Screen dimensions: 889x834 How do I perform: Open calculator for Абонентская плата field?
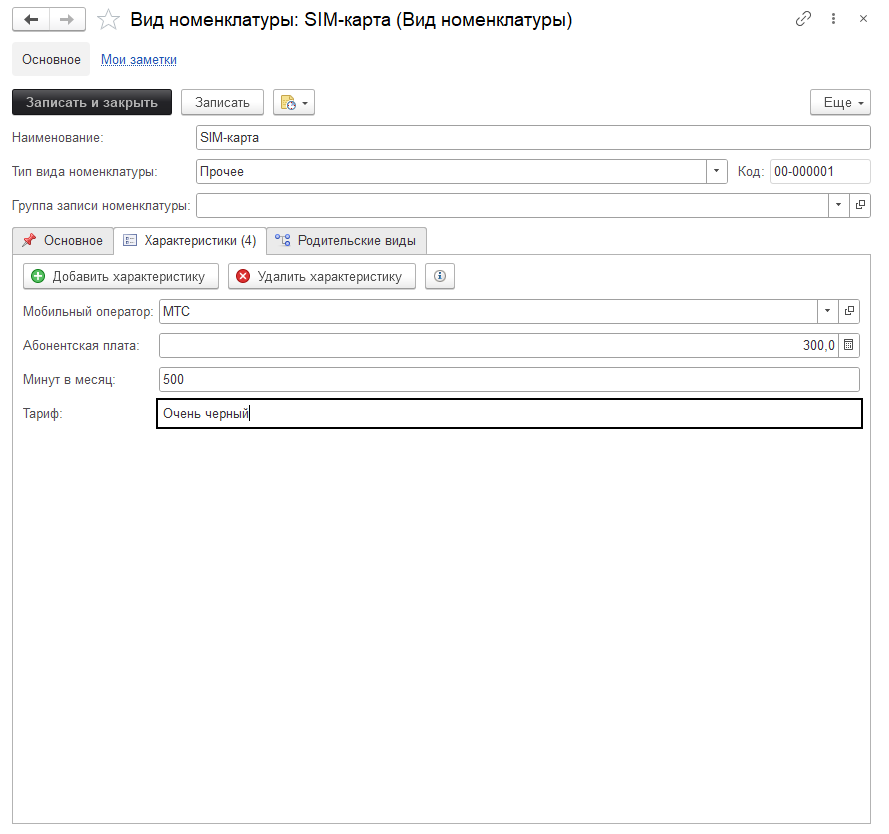[849, 345]
